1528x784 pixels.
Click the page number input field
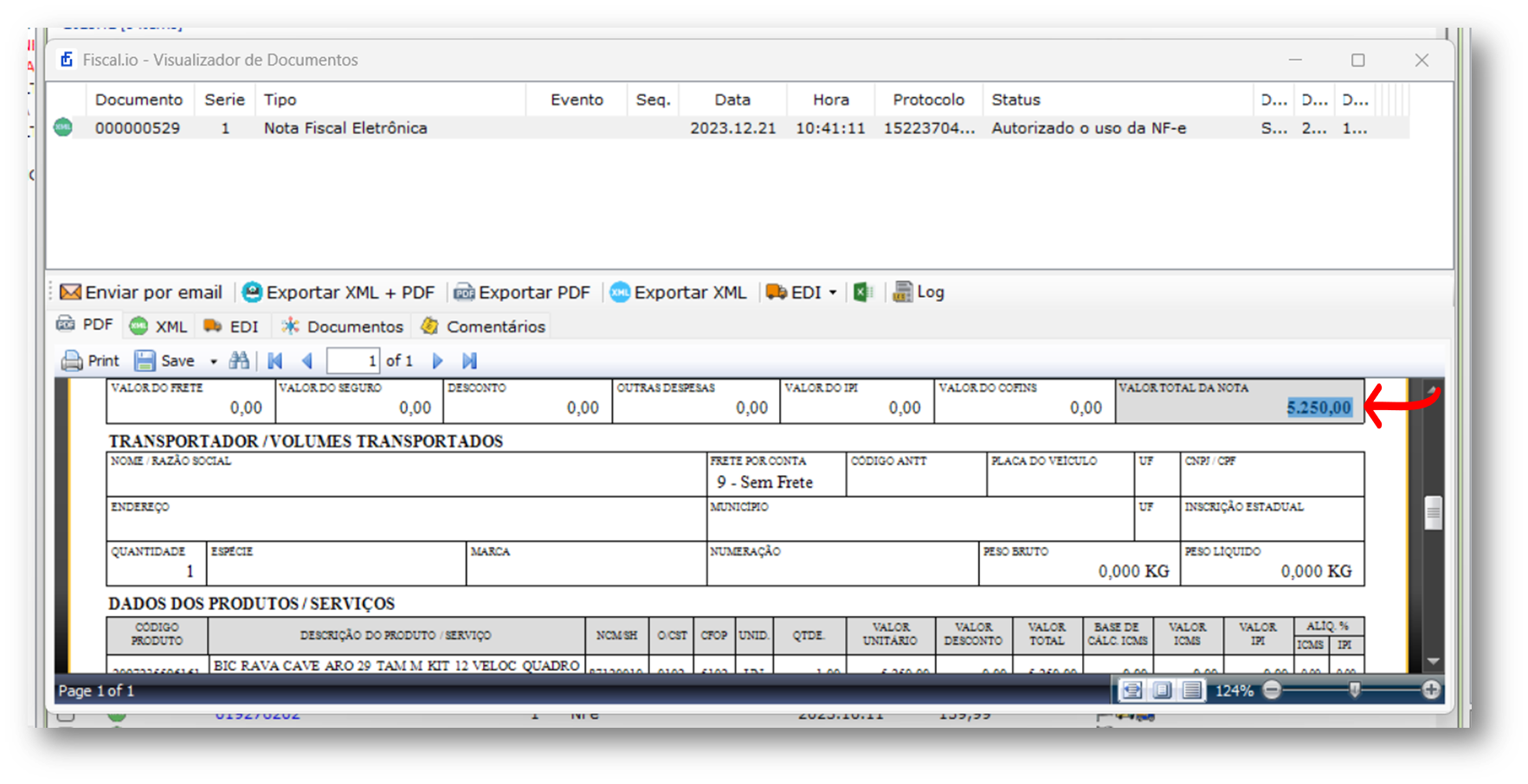tap(352, 361)
